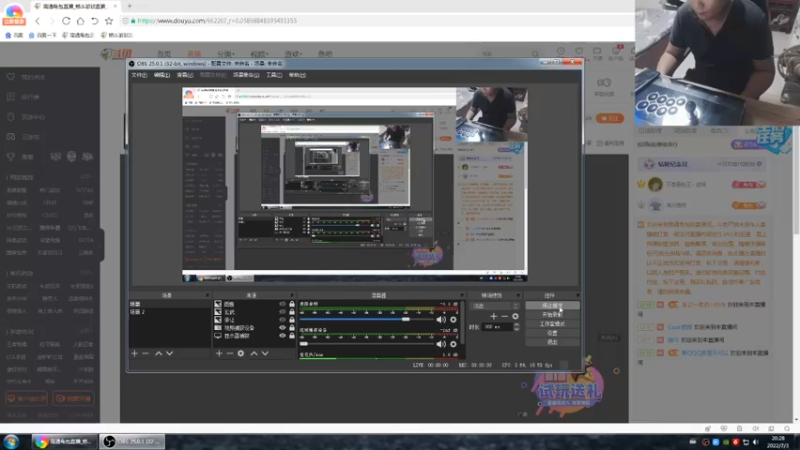Viewport: 800px width, 450px height.
Task: Open settings gear for video capture audio channel
Action: click(x=453, y=344)
